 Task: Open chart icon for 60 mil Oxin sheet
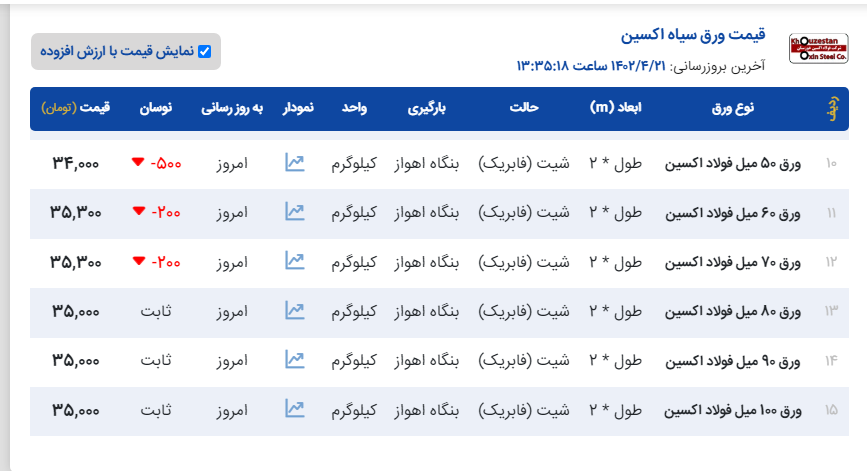coord(294,211)
